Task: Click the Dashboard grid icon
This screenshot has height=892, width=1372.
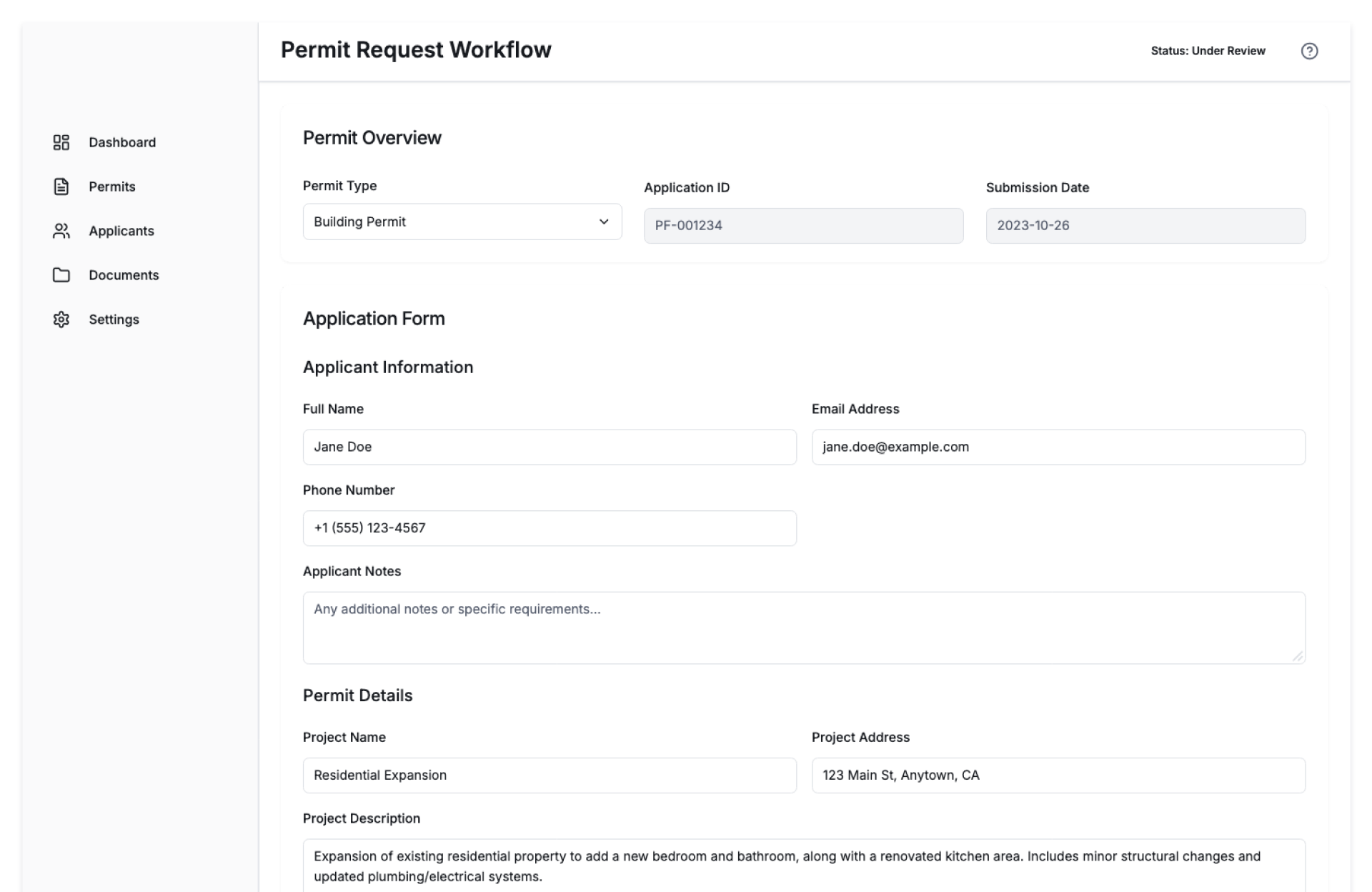Action: (61, 142)
